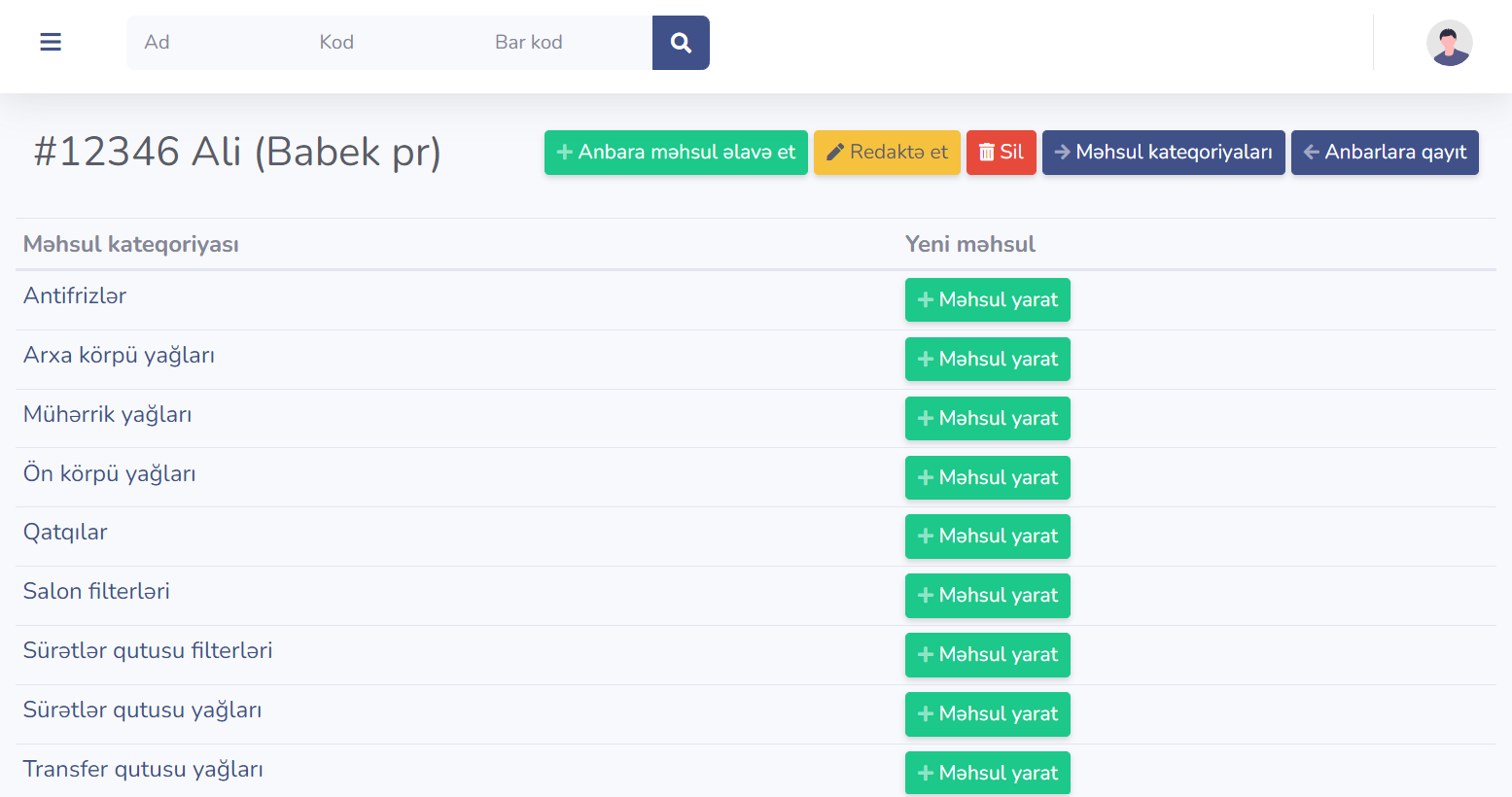Click the right arrow on Məhsul kateqoriyaları
This screenshot has width=1512, height=797.
pos(1063,153)
